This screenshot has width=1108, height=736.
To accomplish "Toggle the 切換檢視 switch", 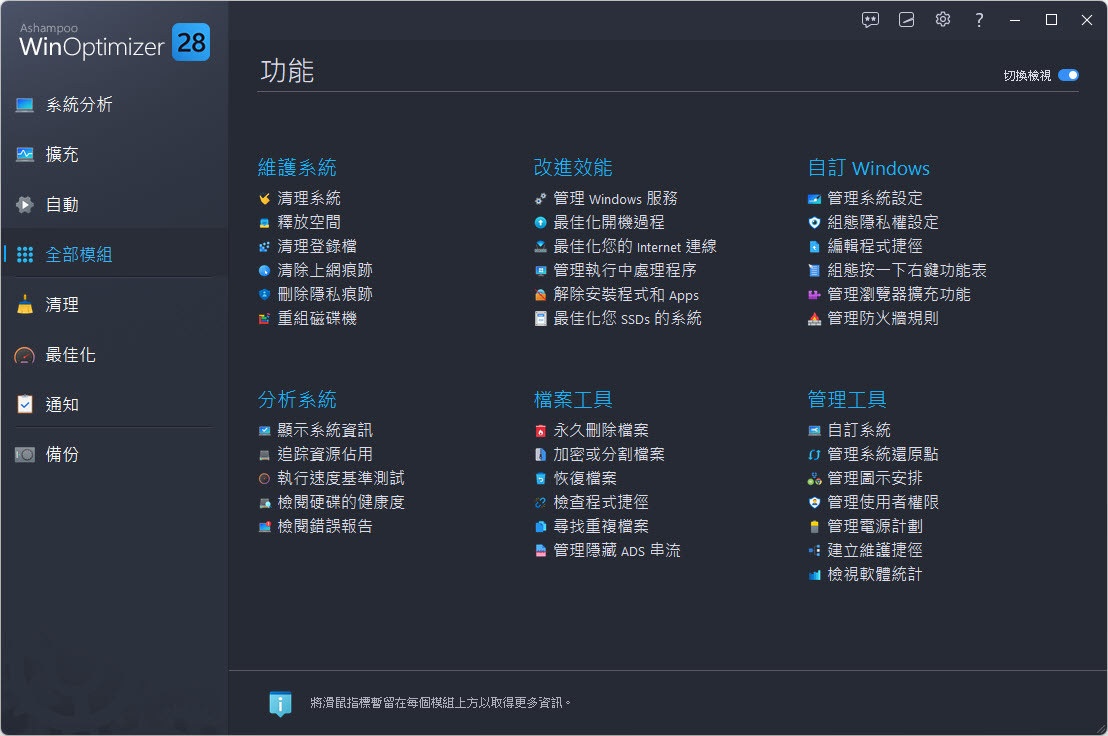I will click(1068, 75).
